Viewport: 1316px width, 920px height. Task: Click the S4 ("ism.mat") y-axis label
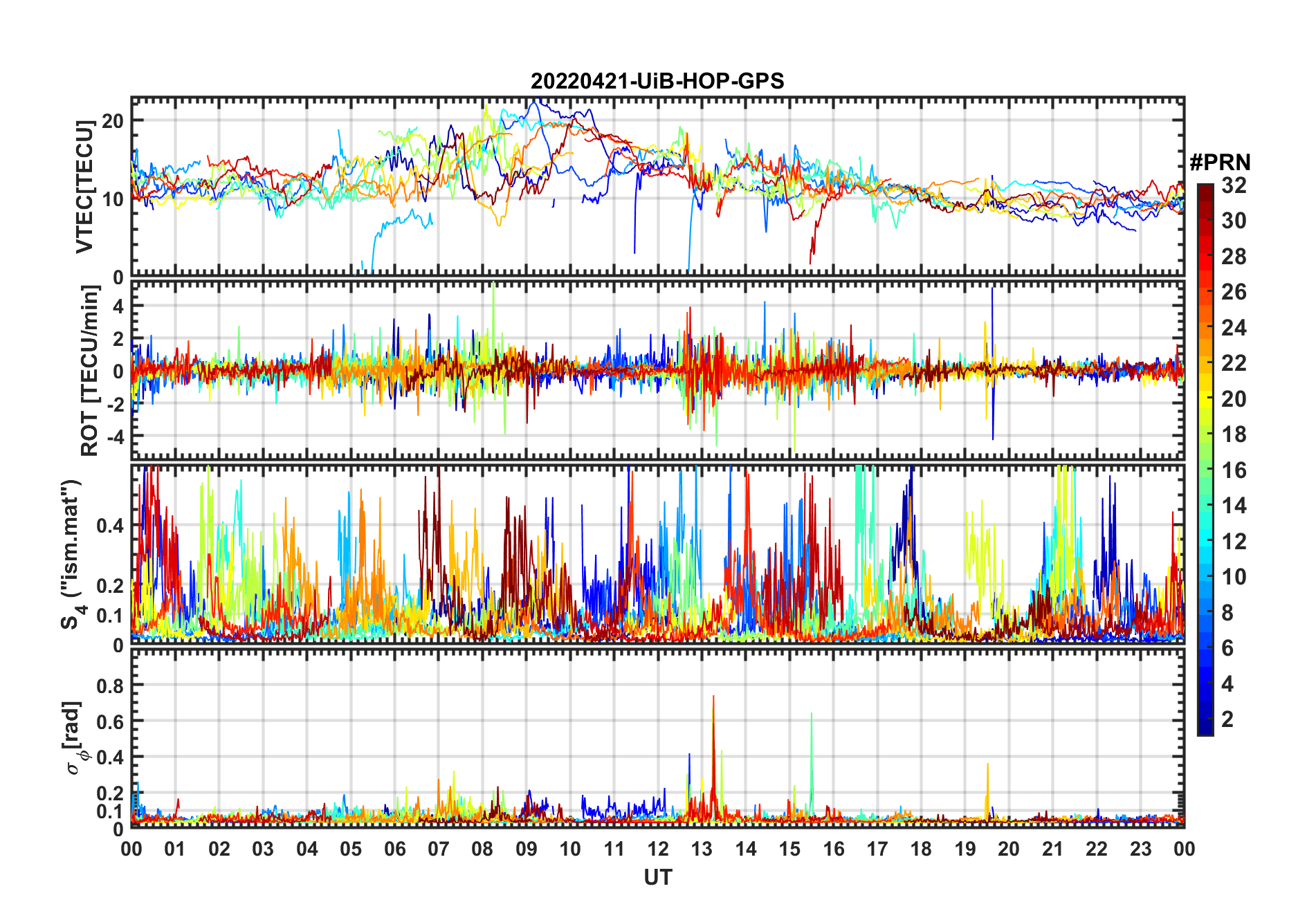click(x=71, y=554)
